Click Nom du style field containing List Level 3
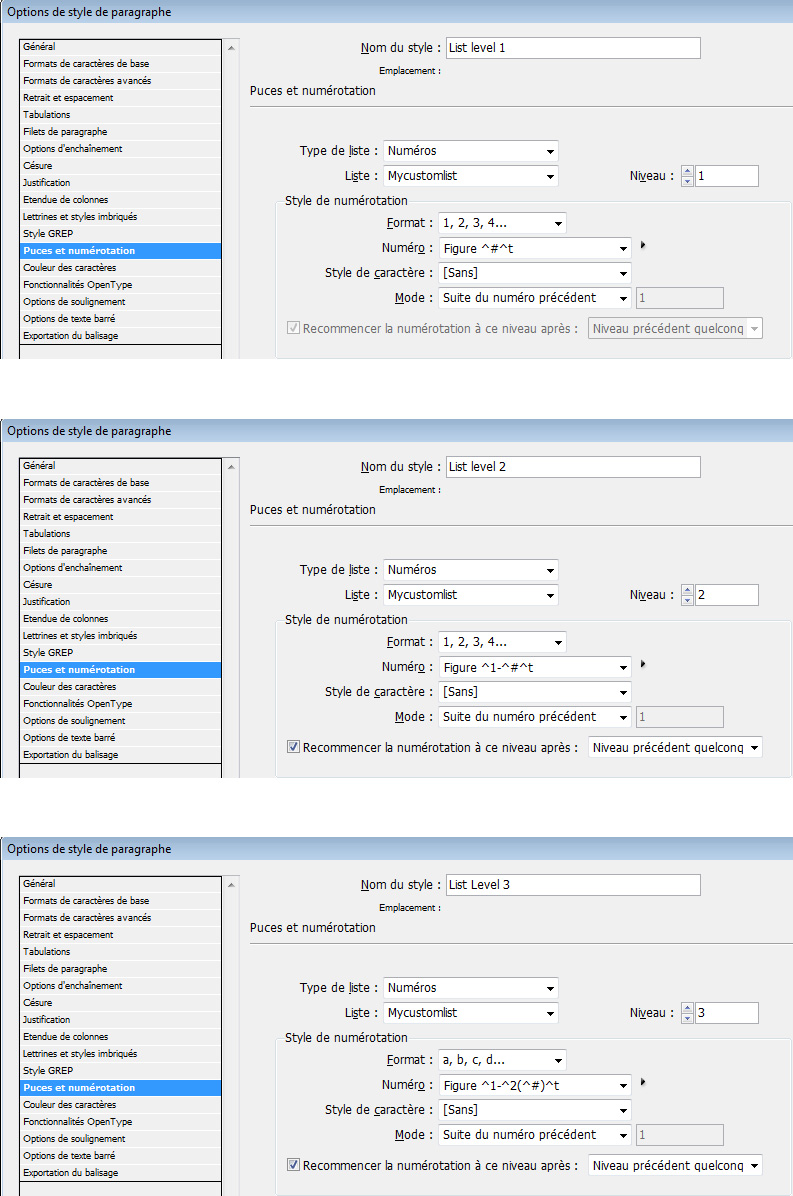793x1196 pixels. coord(573,884)
